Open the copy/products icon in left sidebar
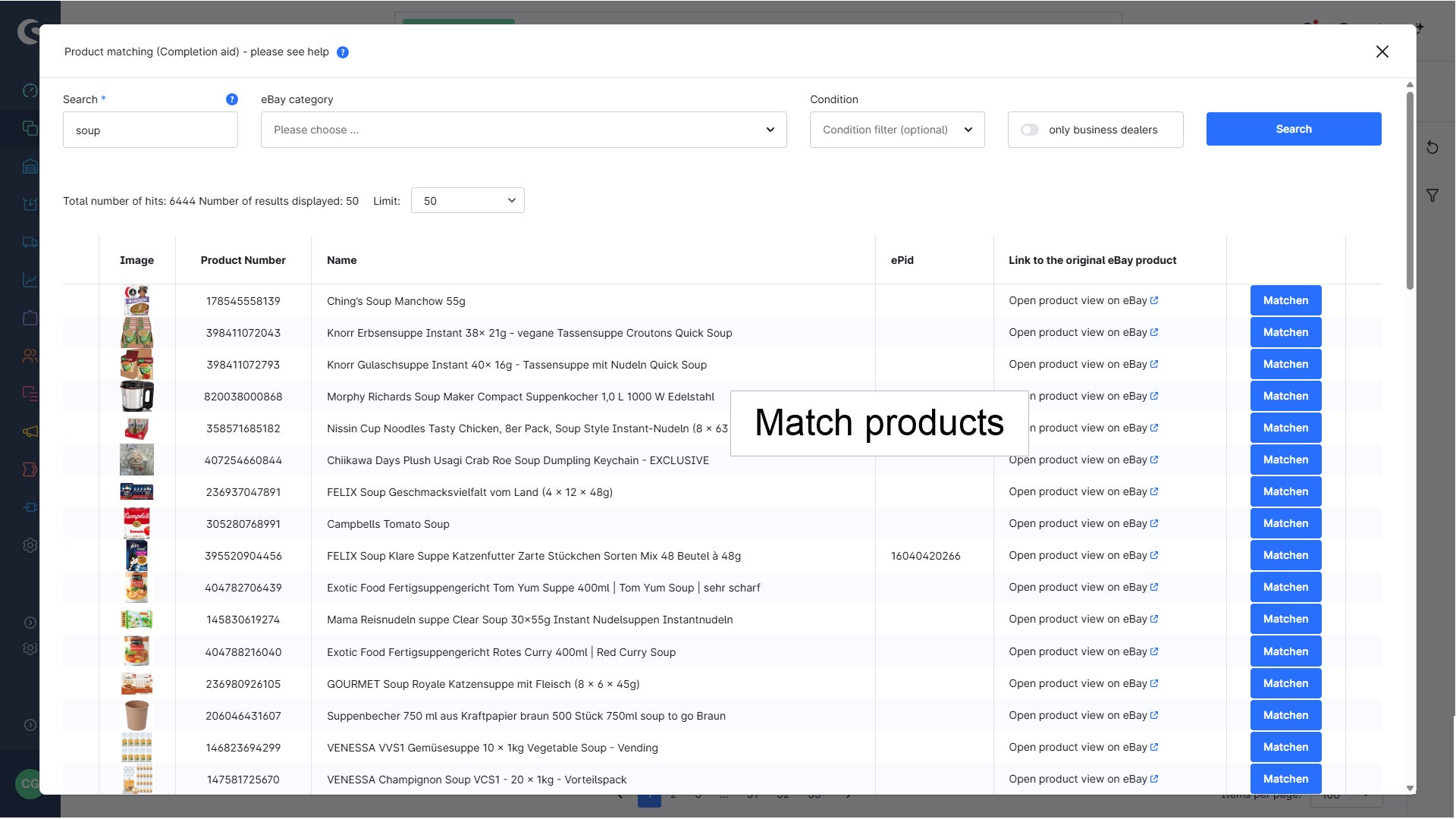The width and height of the screenshot is (1456, 819). click(30, 128)
